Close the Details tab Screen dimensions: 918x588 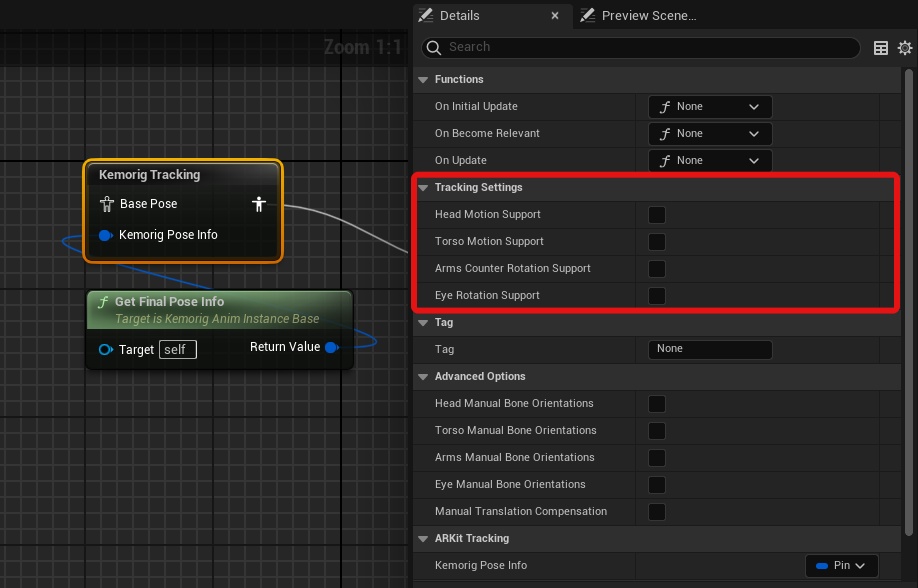555,16
